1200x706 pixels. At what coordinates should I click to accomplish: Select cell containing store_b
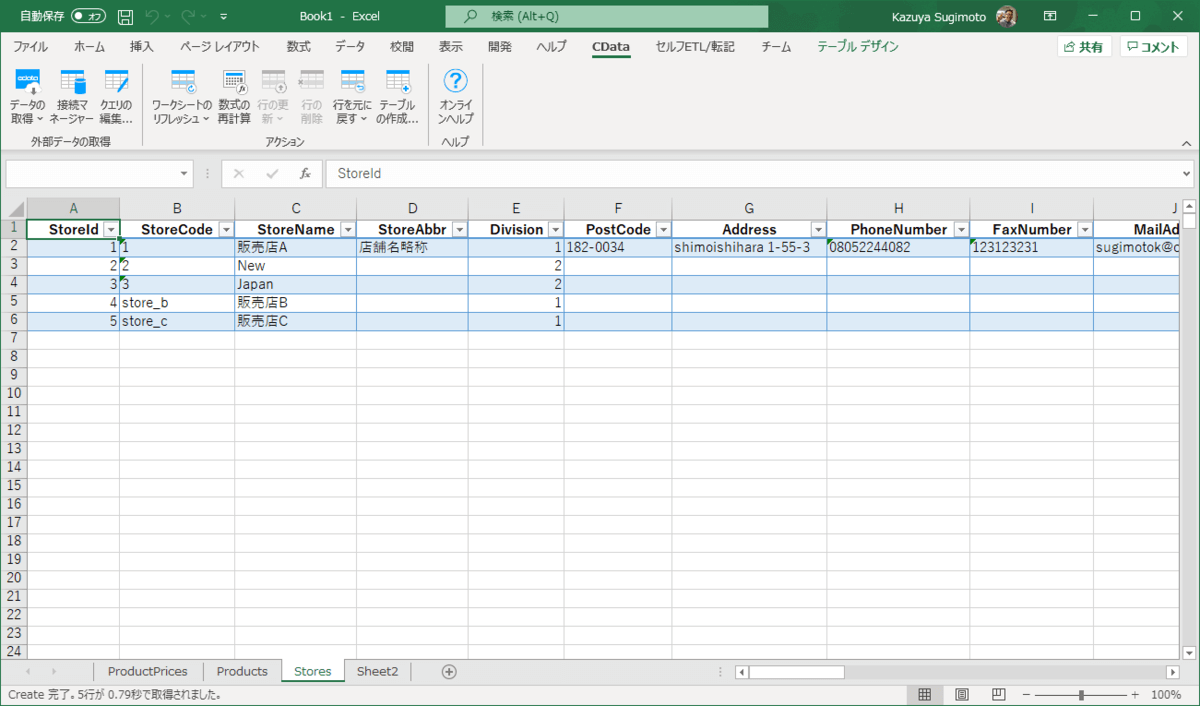pos(177,303)
